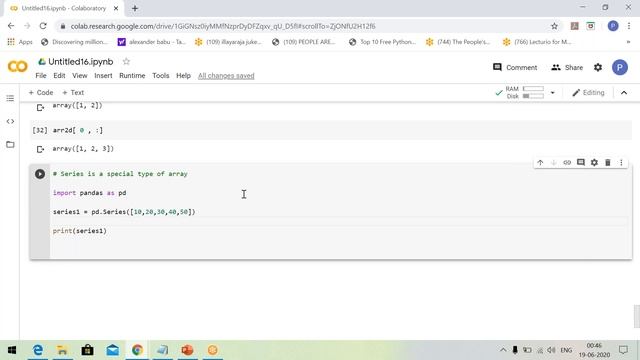Delete the cell with trash icon

point(608,162)
